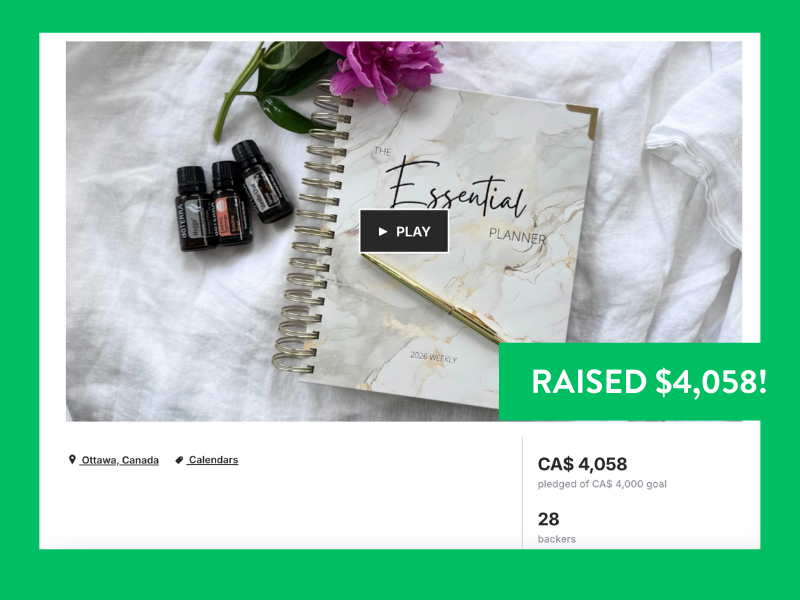800x600 pixels.
Task: Click the doTERRA essential oil bottle in the video
Action: click(x=195, y=209)
